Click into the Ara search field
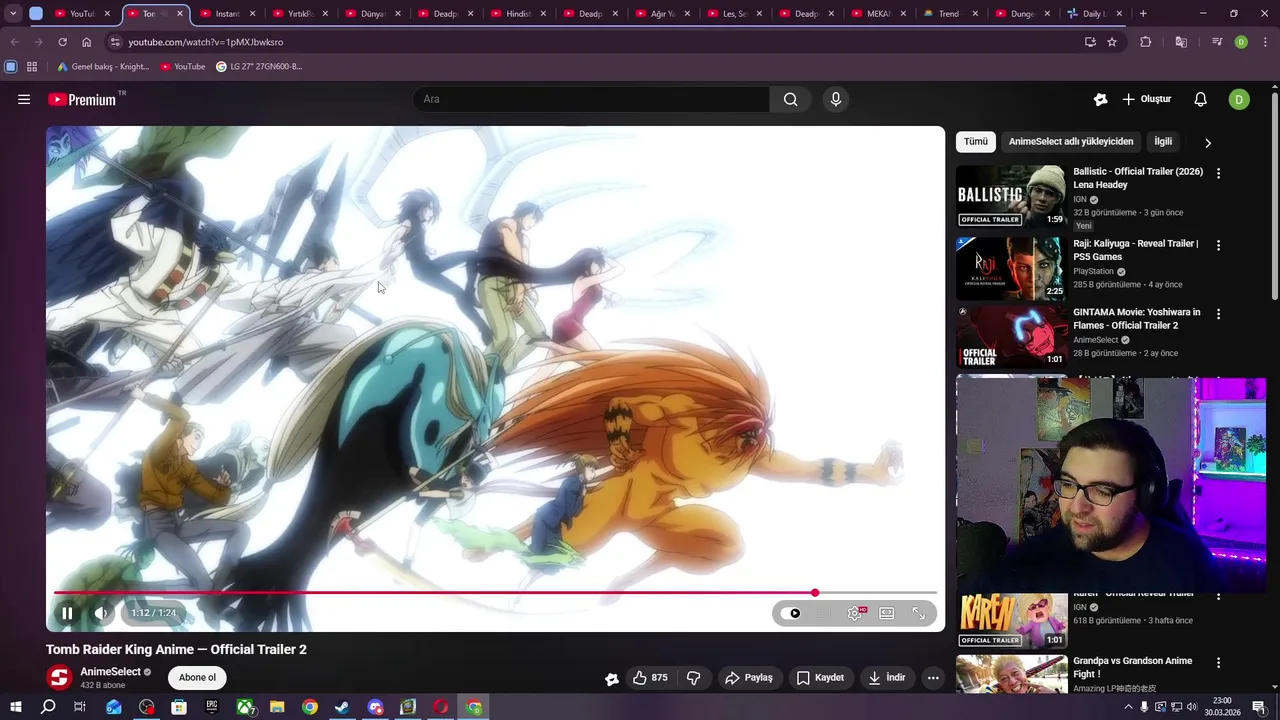The image size is (1280, 720). (591, 99)
